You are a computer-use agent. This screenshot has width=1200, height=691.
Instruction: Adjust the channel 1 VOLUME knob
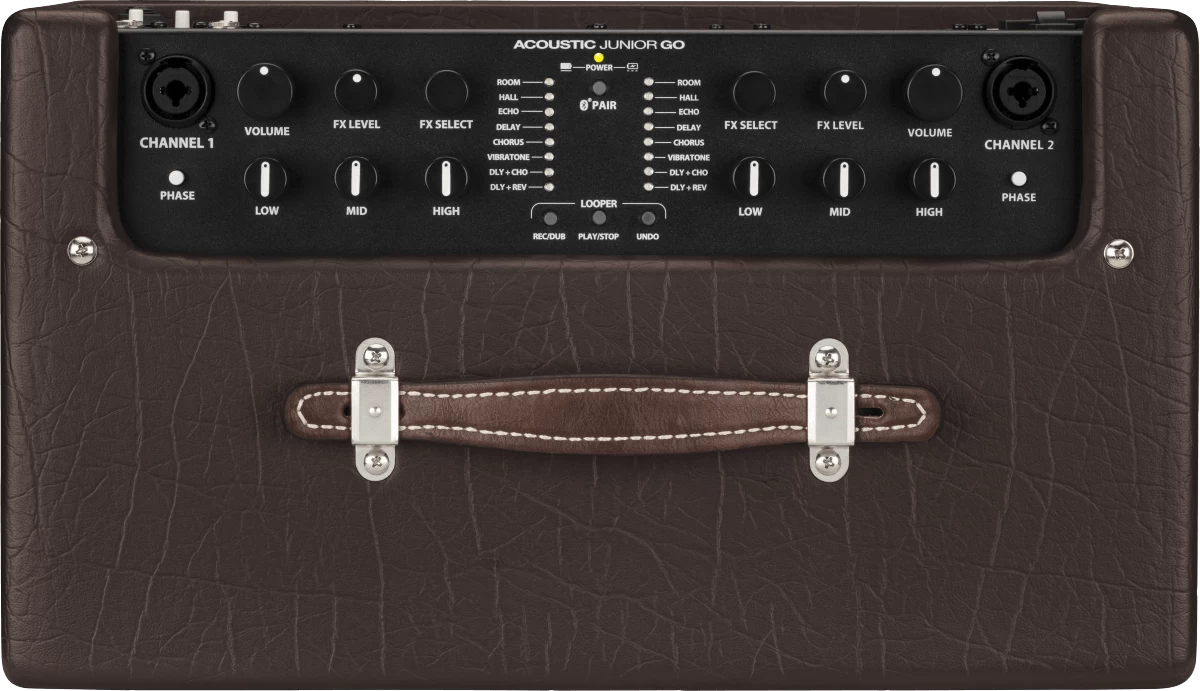pyautogui.click(x=267, y=90)
